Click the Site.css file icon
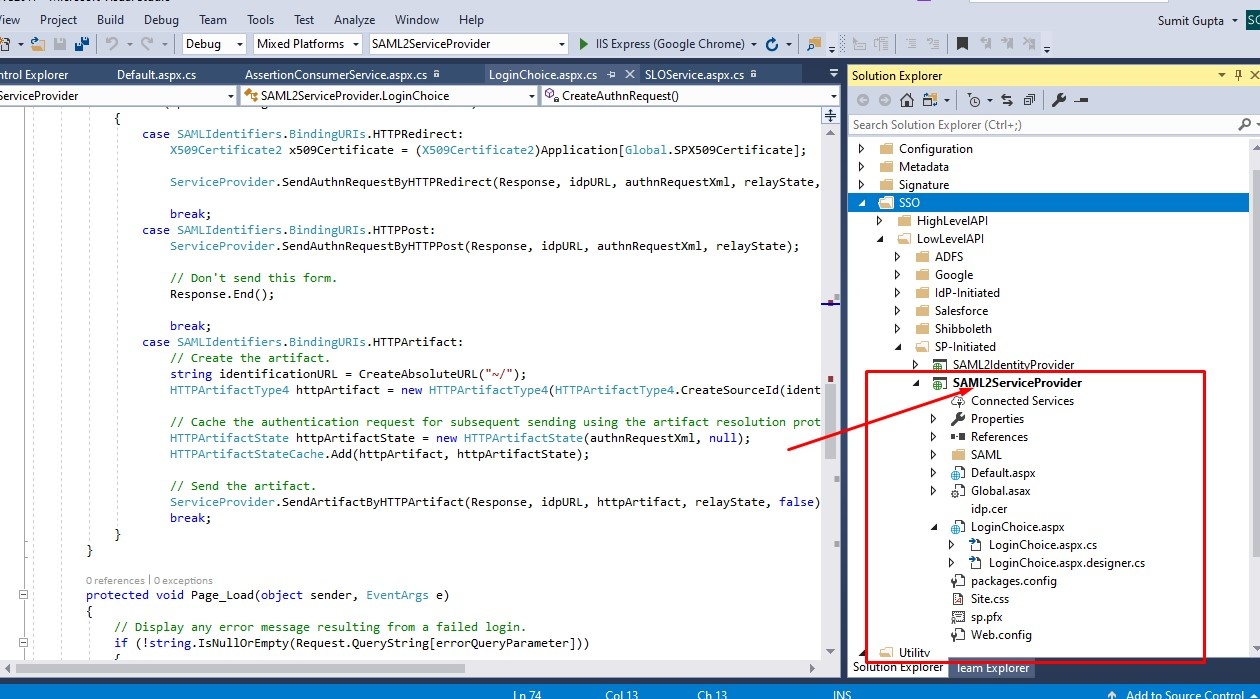 coord(958,599)
